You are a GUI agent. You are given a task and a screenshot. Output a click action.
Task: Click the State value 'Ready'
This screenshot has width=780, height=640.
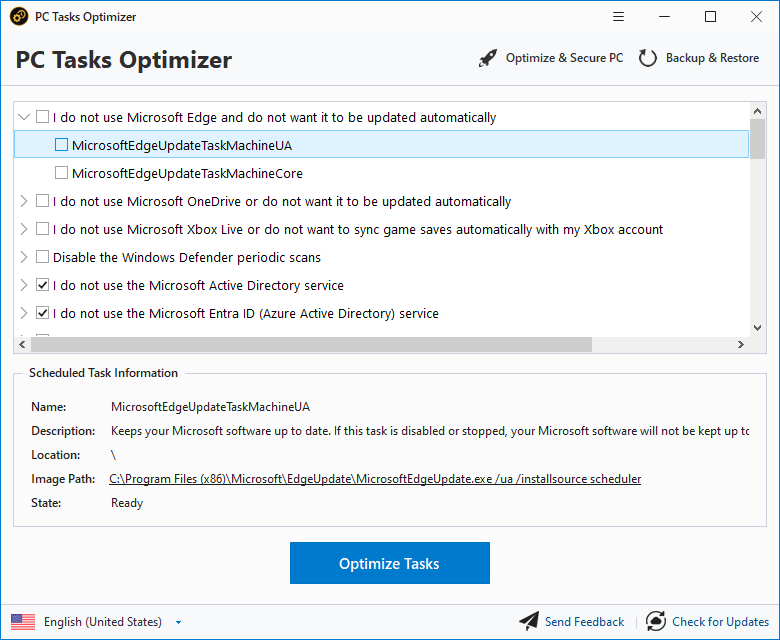point(127,503)
